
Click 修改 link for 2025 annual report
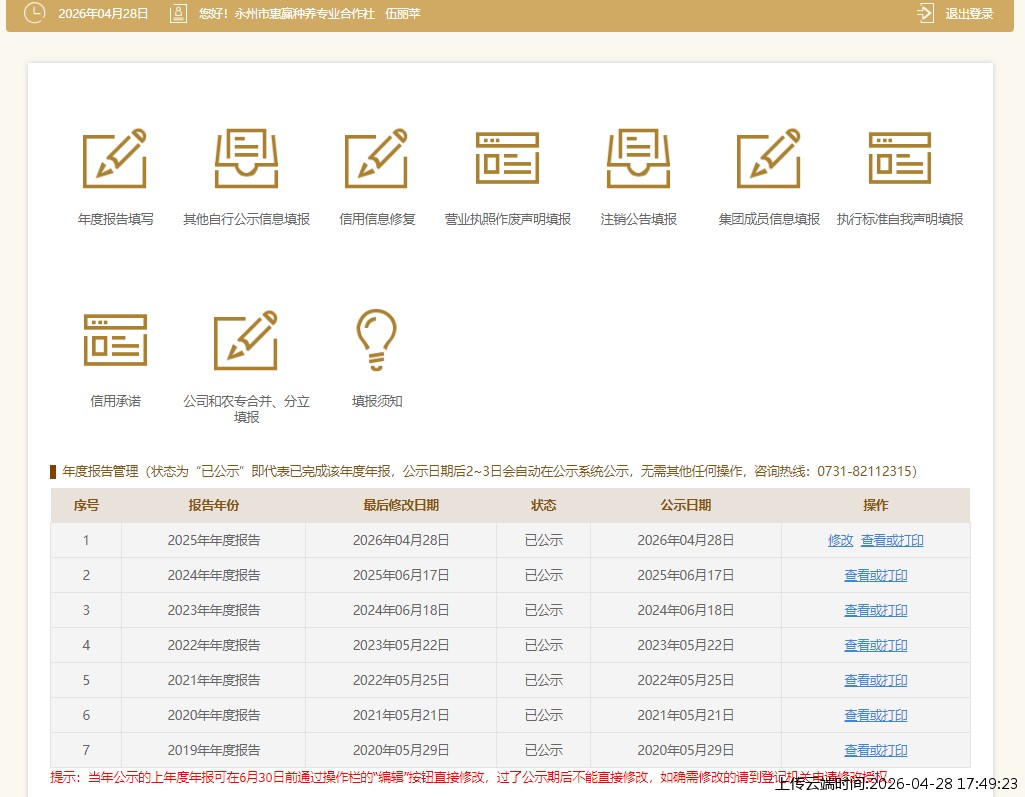840,540
